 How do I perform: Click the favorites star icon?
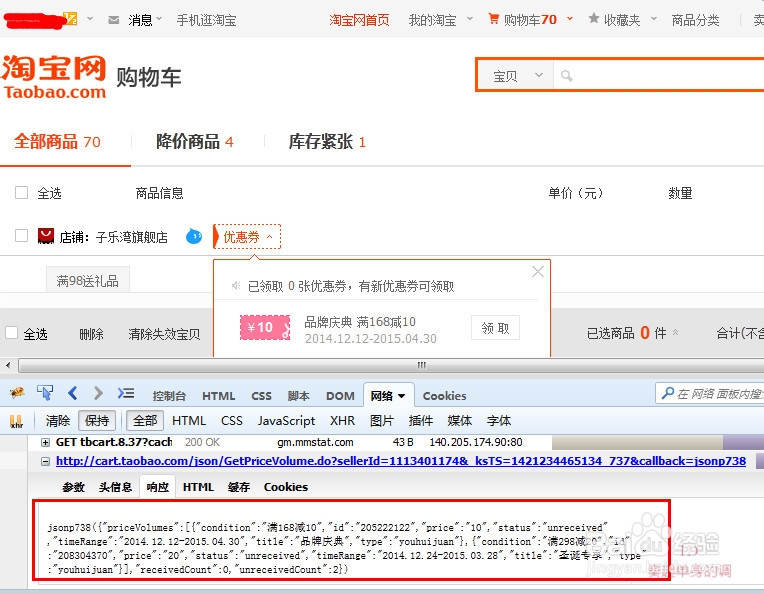point(593,19)
